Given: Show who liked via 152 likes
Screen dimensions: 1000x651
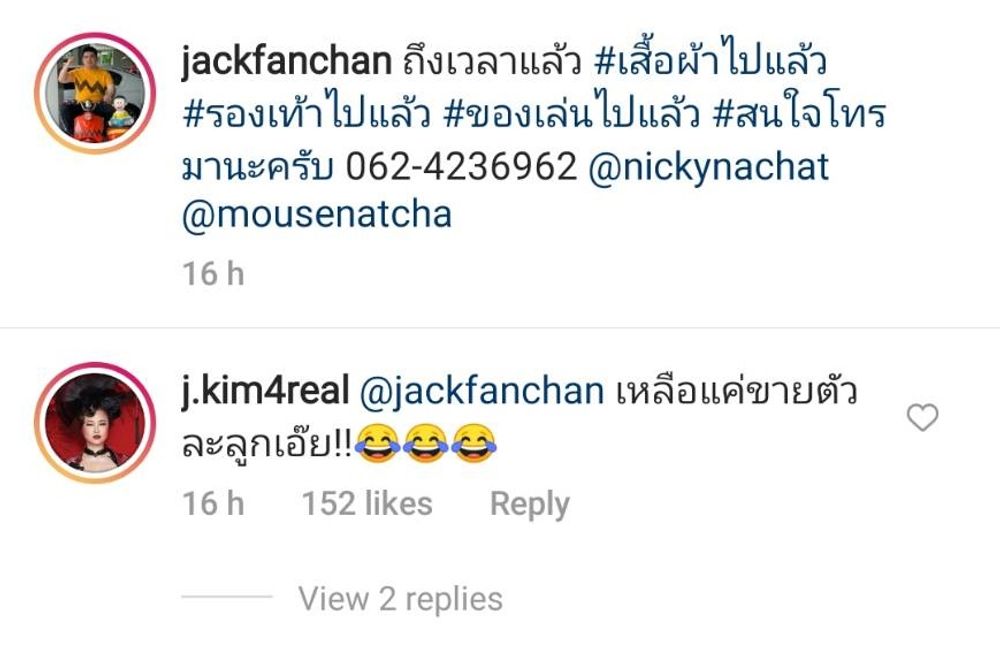Looking at the screenshot, I should pyautogui.click(x=367, y=504).
